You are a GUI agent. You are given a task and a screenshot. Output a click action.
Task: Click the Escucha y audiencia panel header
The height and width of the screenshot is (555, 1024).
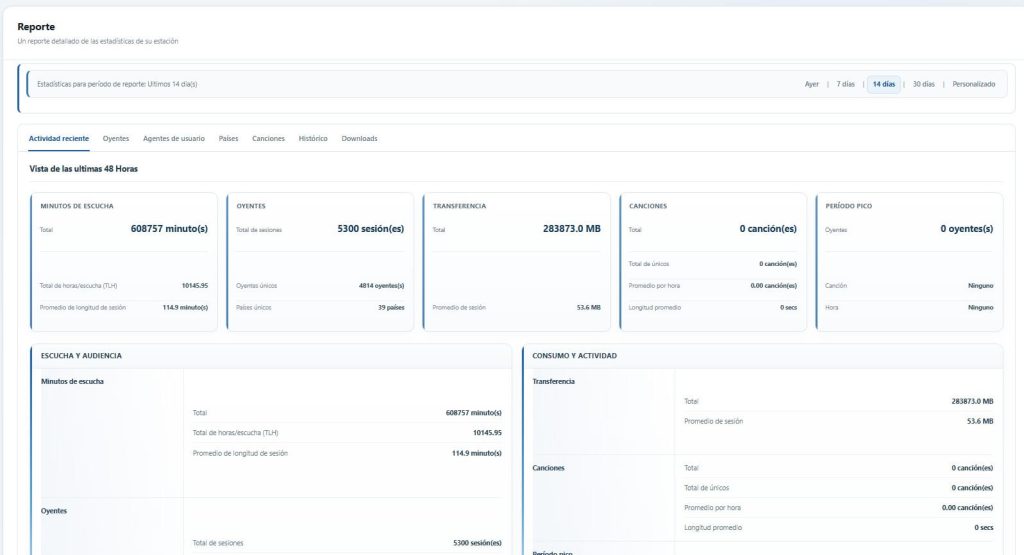pyautogui.click(x=271, y=356)
